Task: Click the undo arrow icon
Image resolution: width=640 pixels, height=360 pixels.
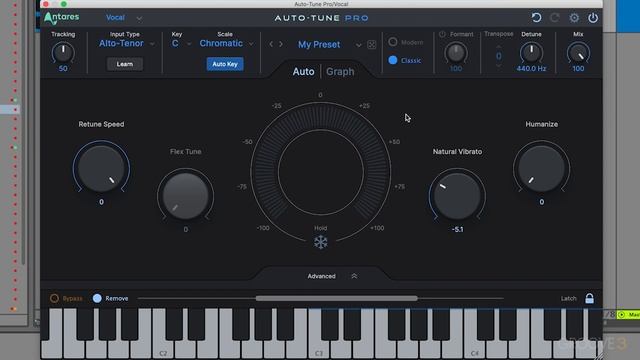Action: tap(536, 18)
